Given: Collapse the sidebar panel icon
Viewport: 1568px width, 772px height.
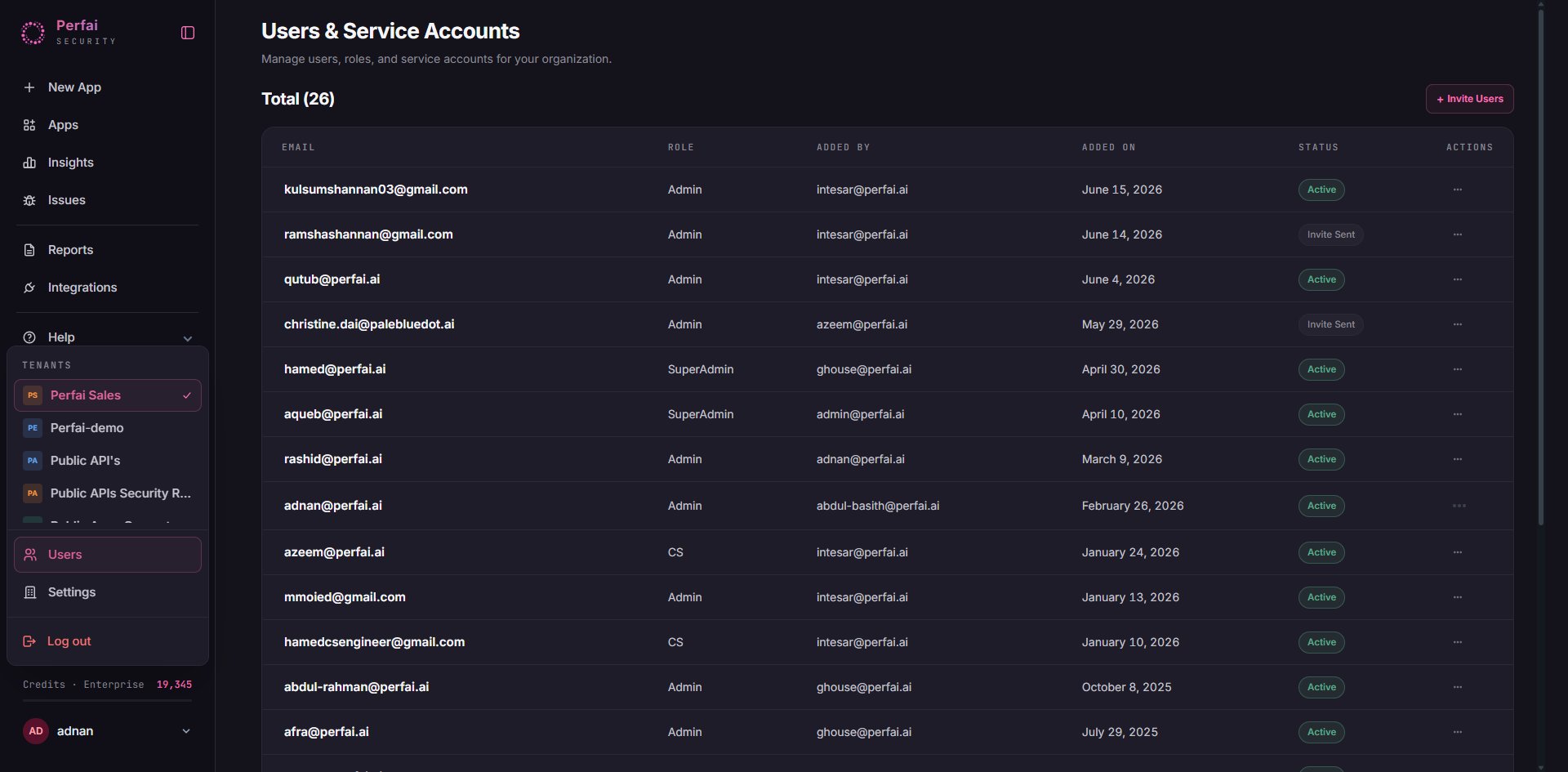Looking at the screenshot, I should (x=187, y=33).
